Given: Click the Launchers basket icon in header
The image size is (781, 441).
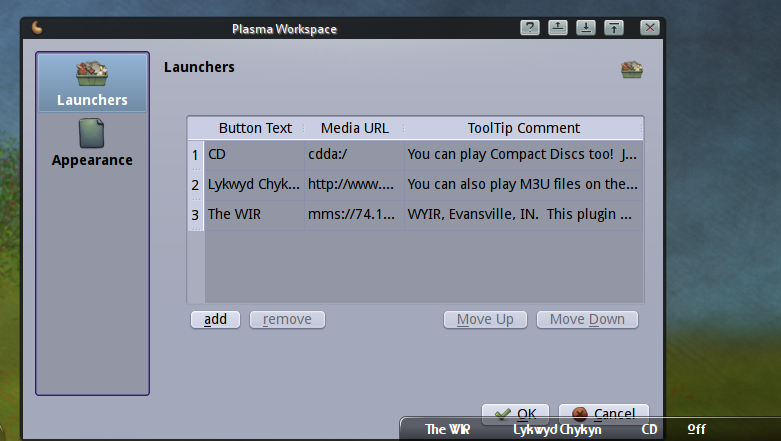Looking at the screenshot, I should 632,69.
